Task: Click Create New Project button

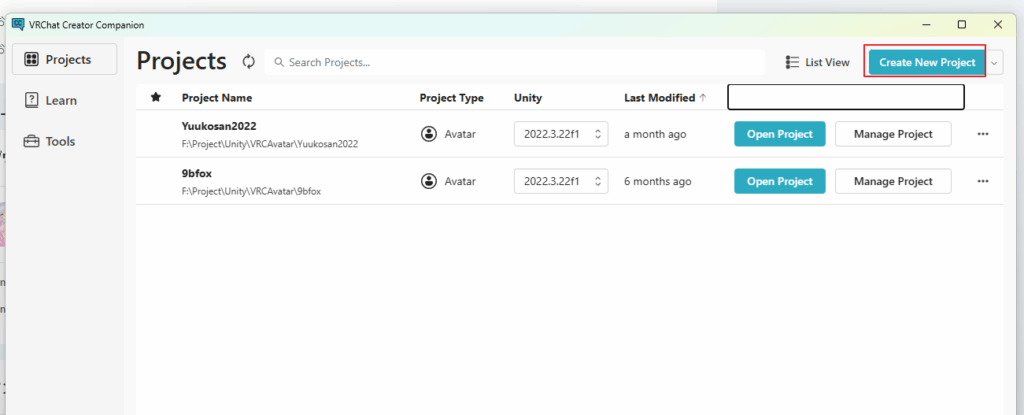Action: pyautogui.click(x=926, y=62)
